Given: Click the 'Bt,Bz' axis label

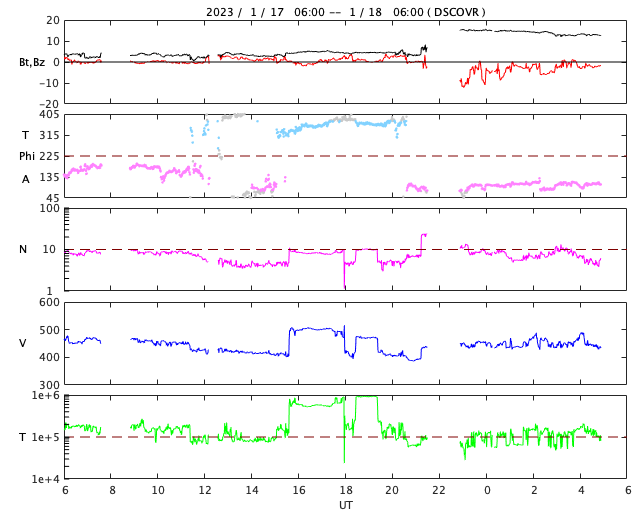Looking at the screenshot, I should pos(32,62).
